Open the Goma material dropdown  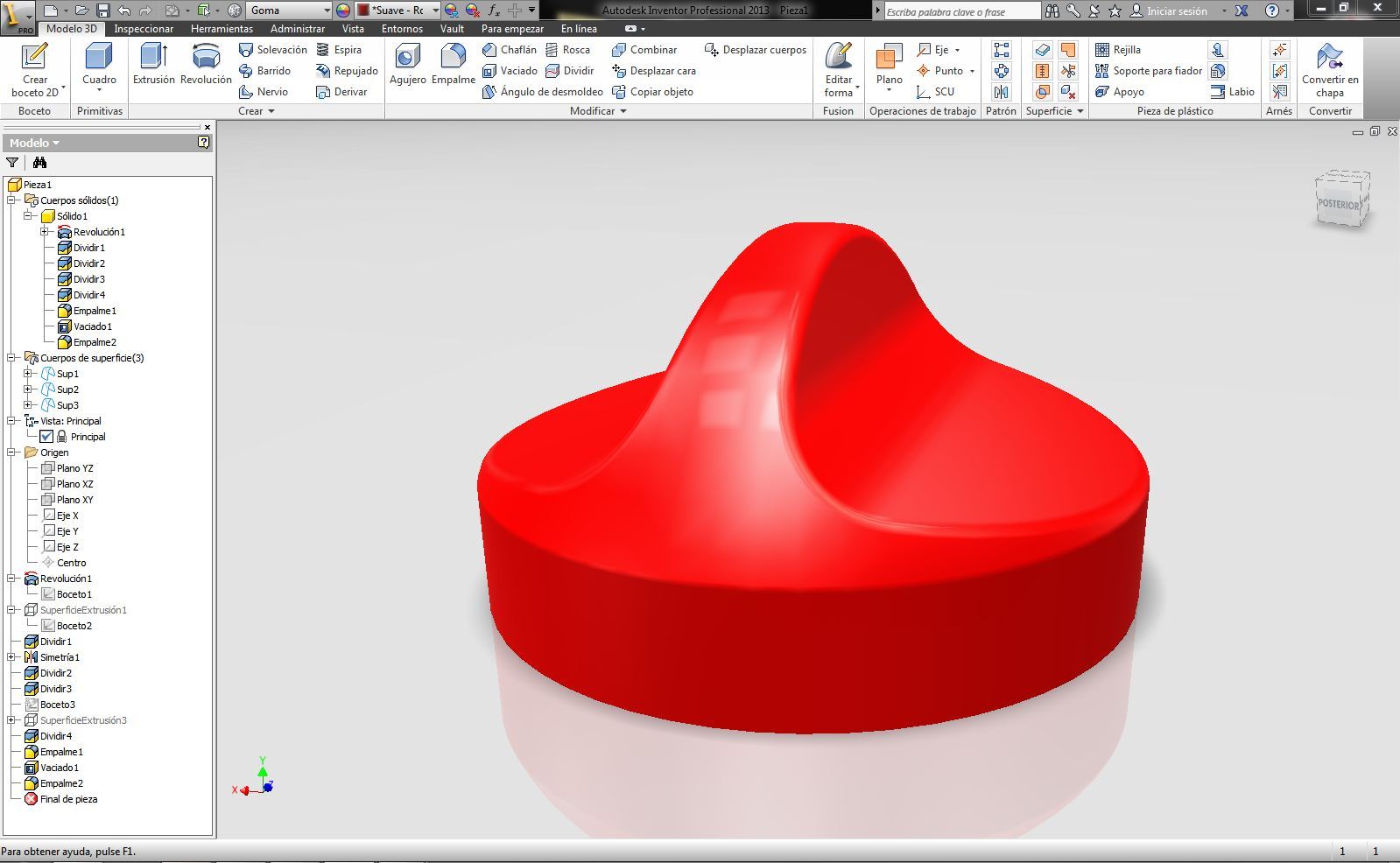click(327, 11)
